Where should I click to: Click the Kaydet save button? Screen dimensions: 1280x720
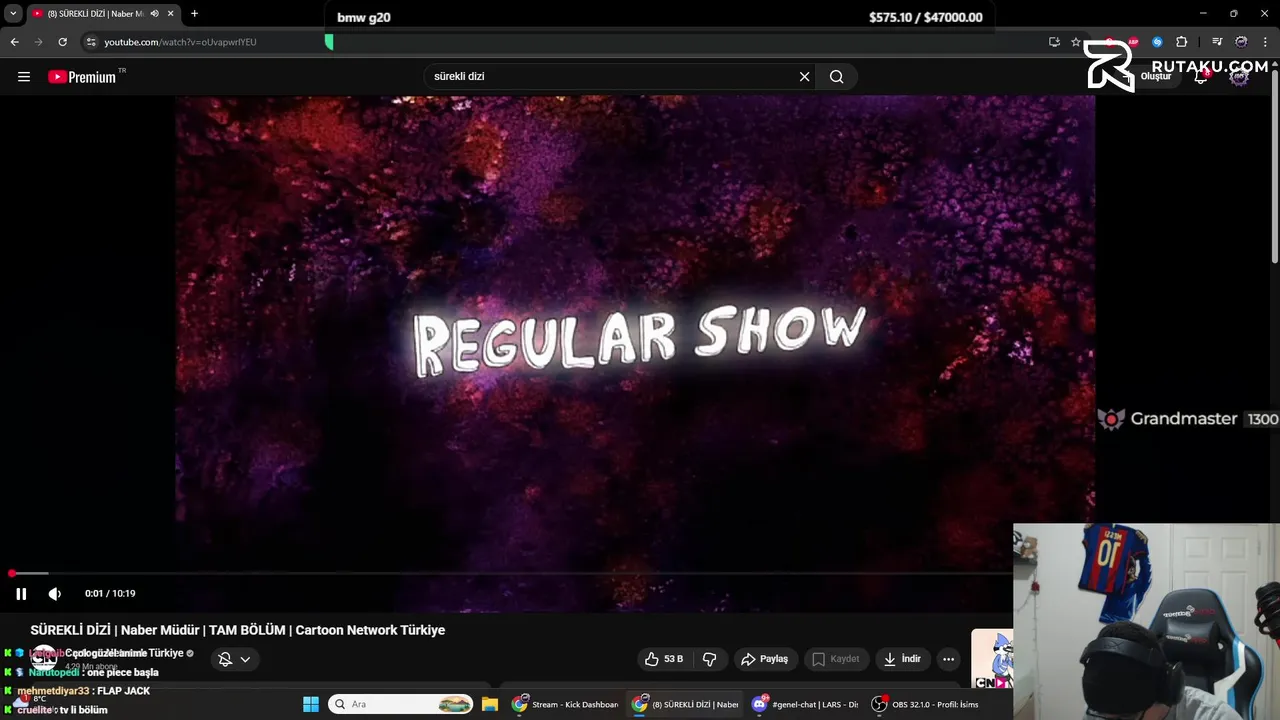pyautogui.click(x=836, y=659)
